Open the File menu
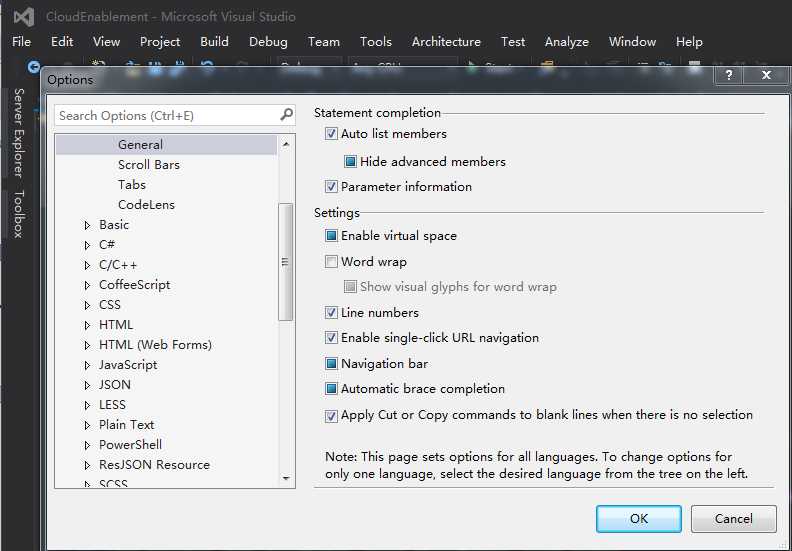 (21, 41)
